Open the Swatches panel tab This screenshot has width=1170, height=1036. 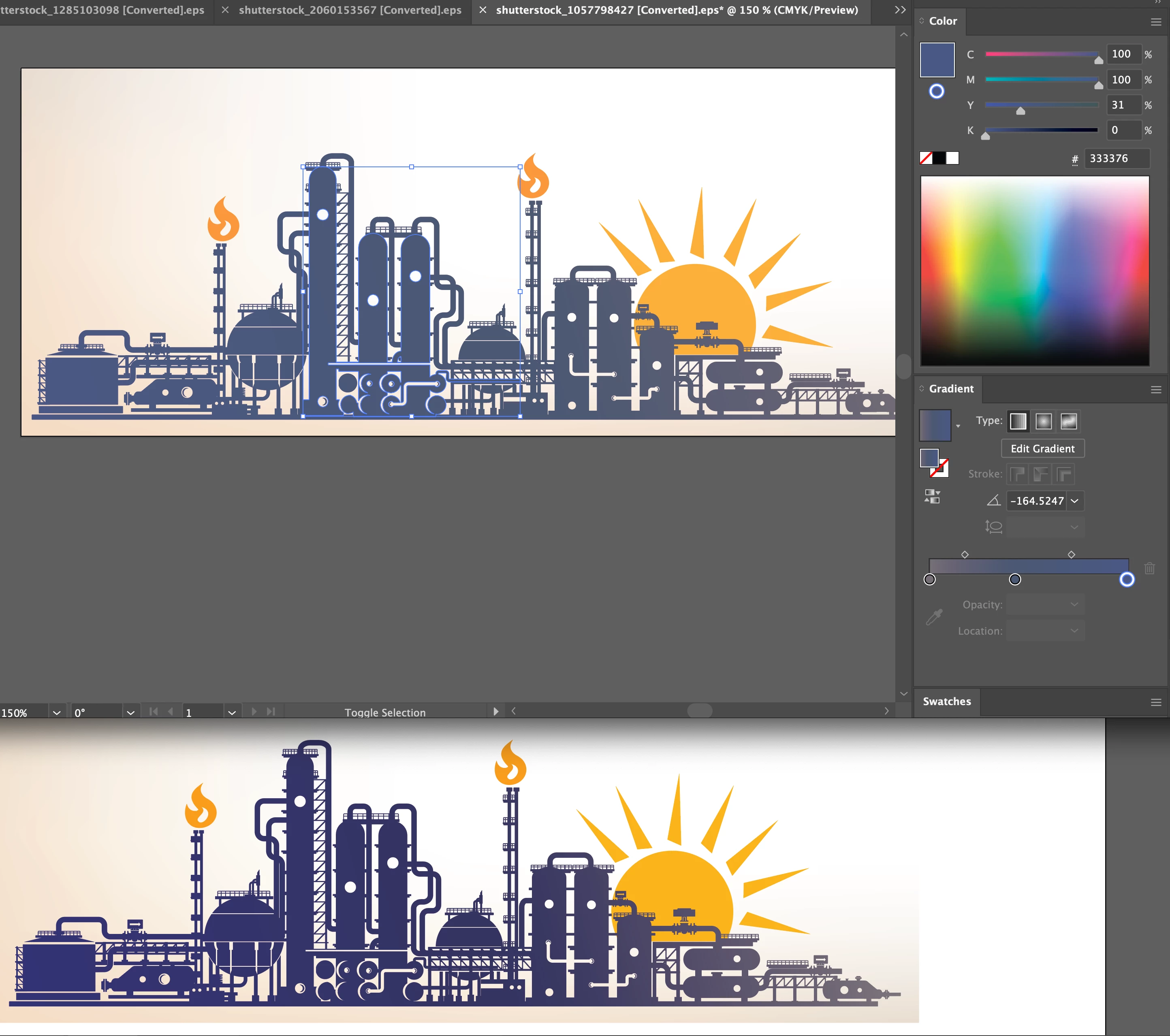pyautogui.click(x=947, y=701)
